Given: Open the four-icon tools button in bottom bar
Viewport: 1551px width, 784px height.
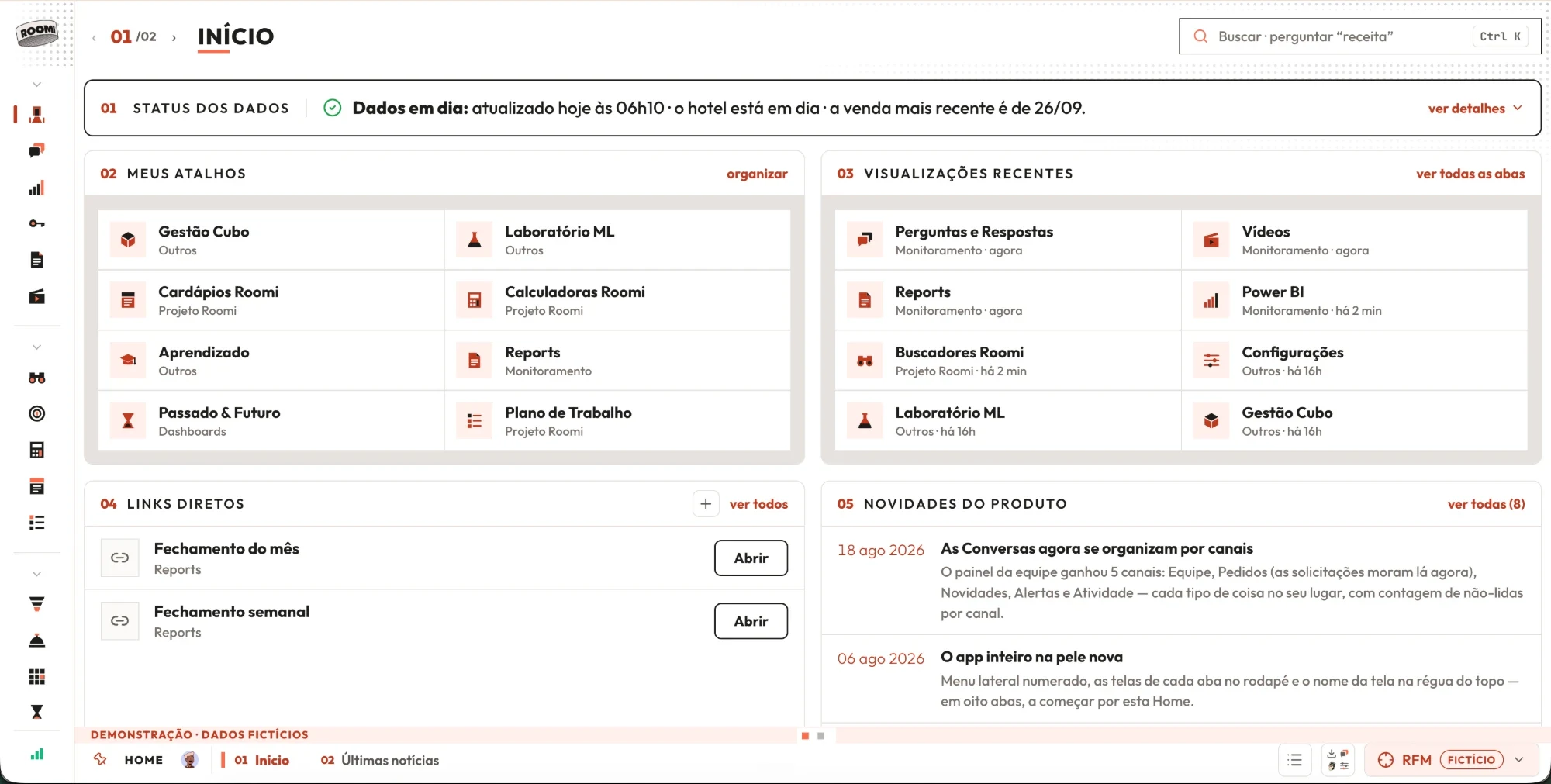Looking at the screenshot, I should [1338, 760].
